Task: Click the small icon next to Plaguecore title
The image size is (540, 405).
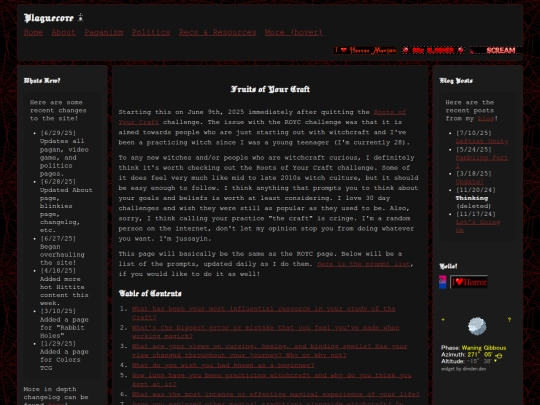Action: pyautogui.click(x=81, y=17)
